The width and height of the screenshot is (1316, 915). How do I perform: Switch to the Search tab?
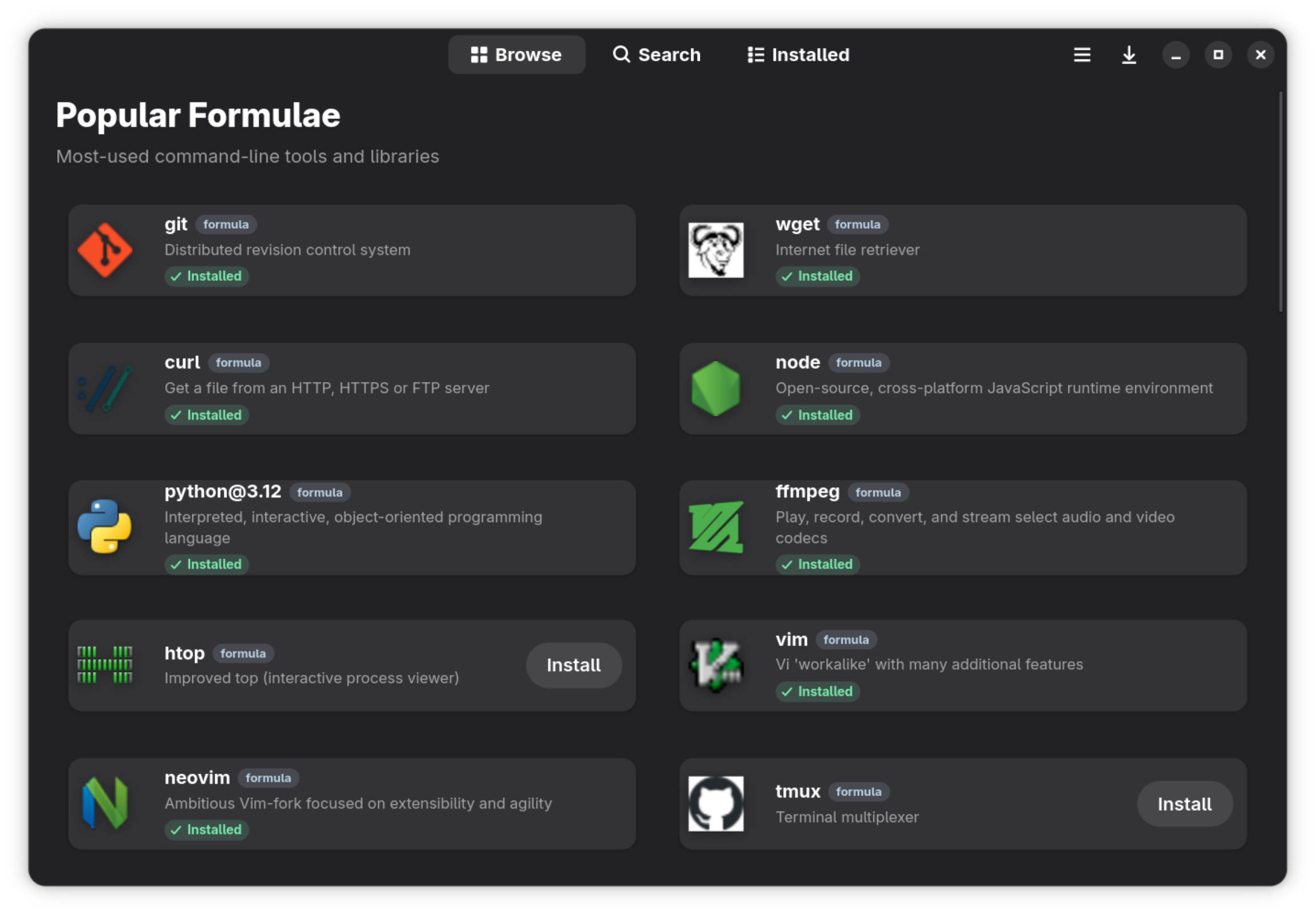point(657,55)
